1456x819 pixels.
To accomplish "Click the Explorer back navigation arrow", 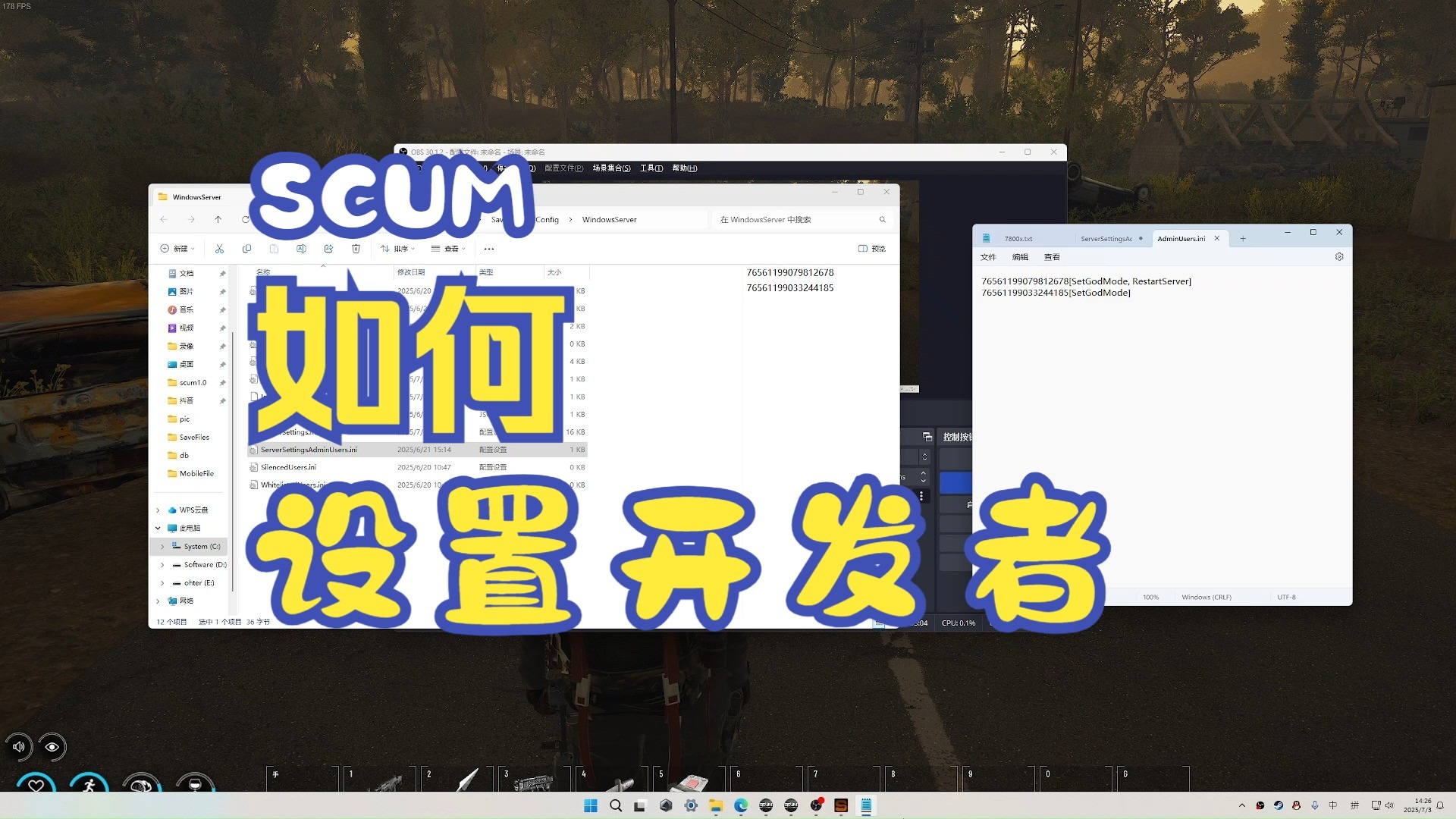I will (164, 219).
